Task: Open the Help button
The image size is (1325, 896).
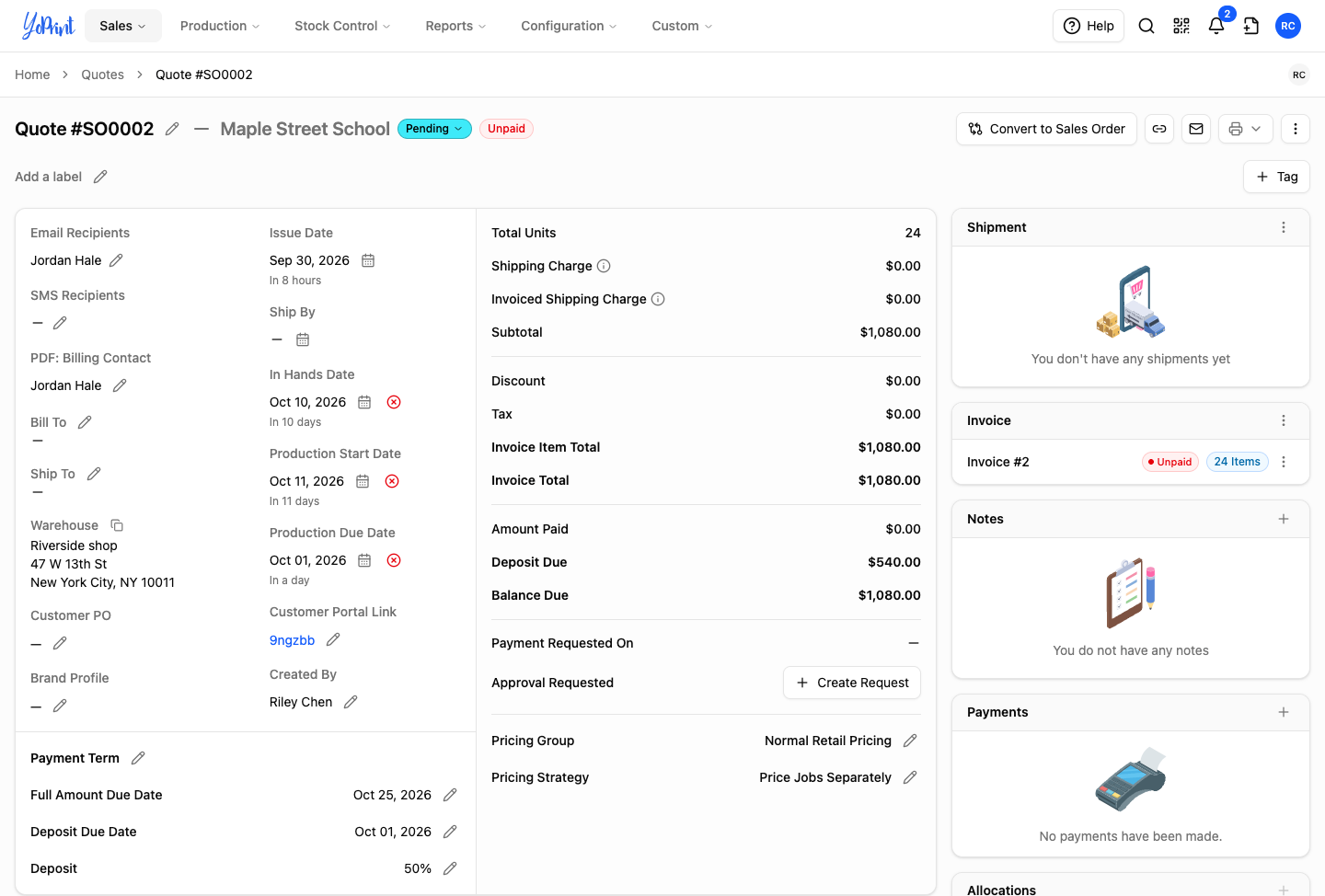Action: coord(1089,26)
